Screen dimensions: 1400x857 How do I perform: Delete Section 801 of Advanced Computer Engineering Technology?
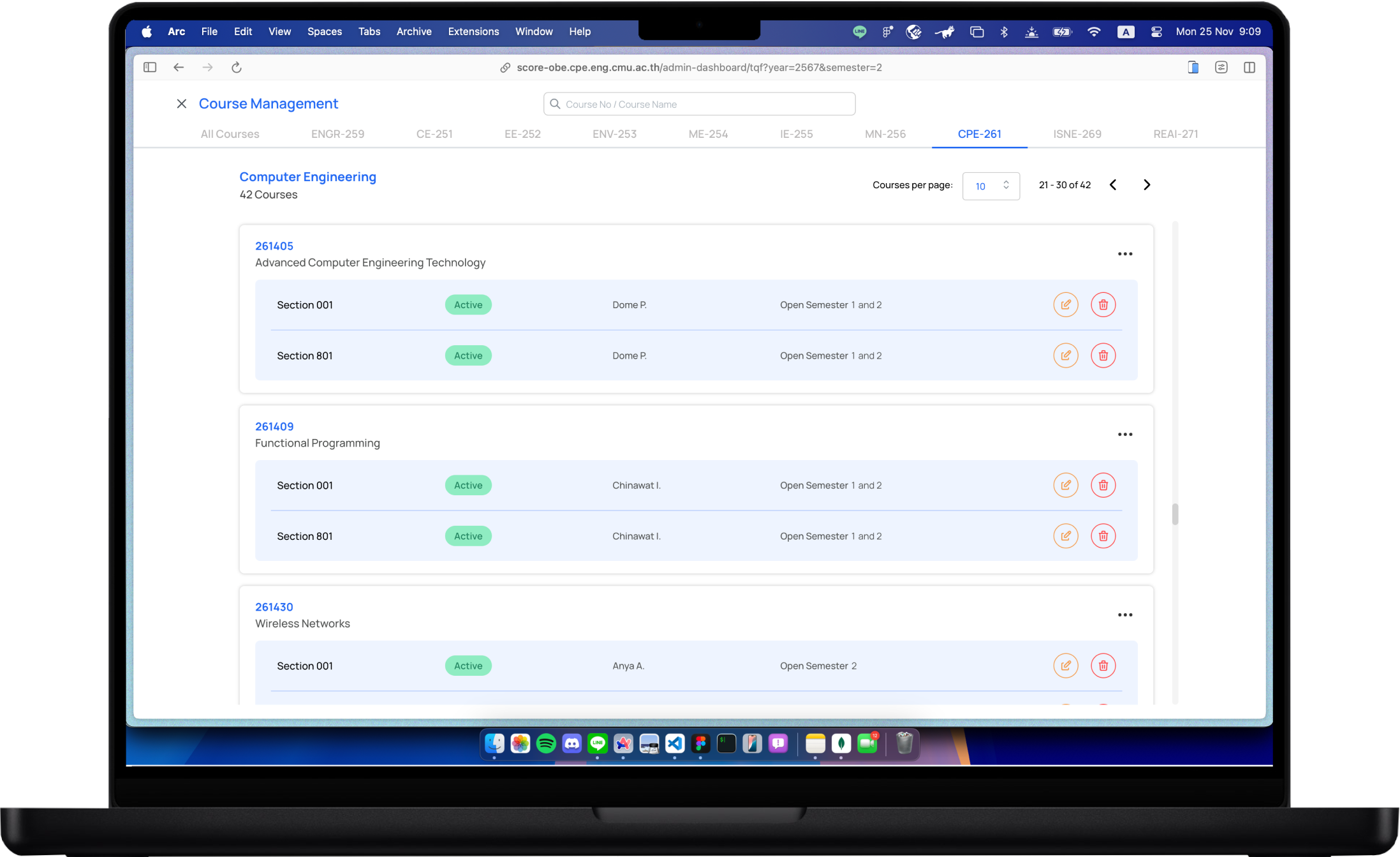(1103, 355)
